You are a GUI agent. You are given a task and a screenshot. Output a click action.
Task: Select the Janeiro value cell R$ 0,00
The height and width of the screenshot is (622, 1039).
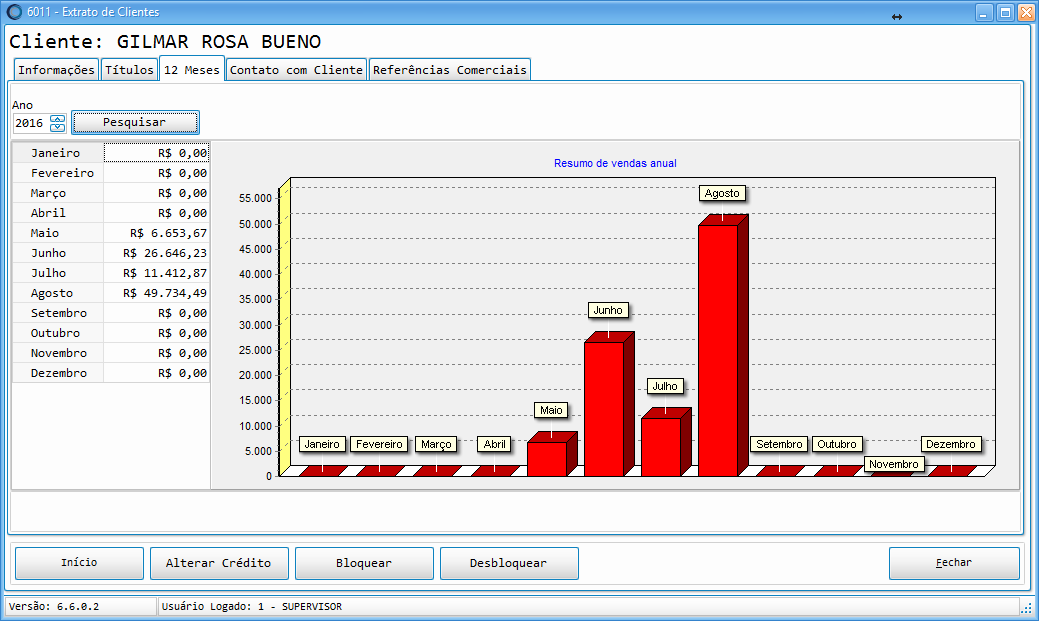(156, 153)
